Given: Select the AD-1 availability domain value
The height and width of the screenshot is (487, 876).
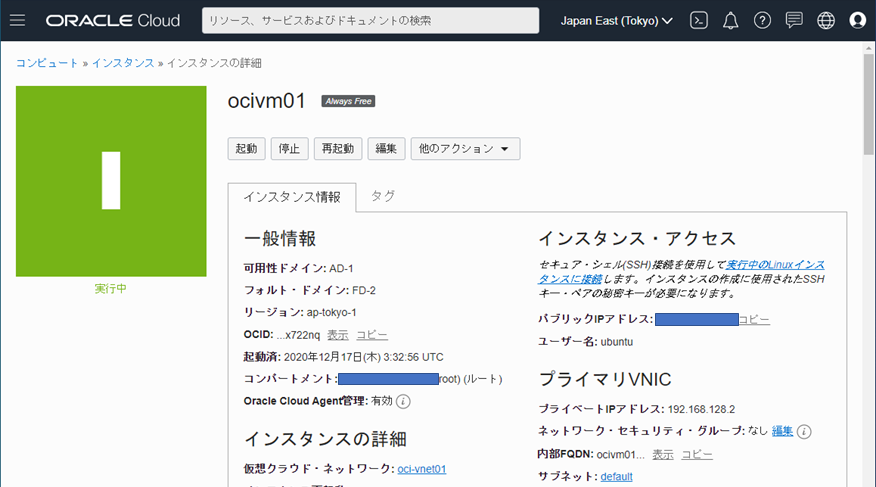Looking at the screenshot, I should pyautogui.click(x=341, y=269).
